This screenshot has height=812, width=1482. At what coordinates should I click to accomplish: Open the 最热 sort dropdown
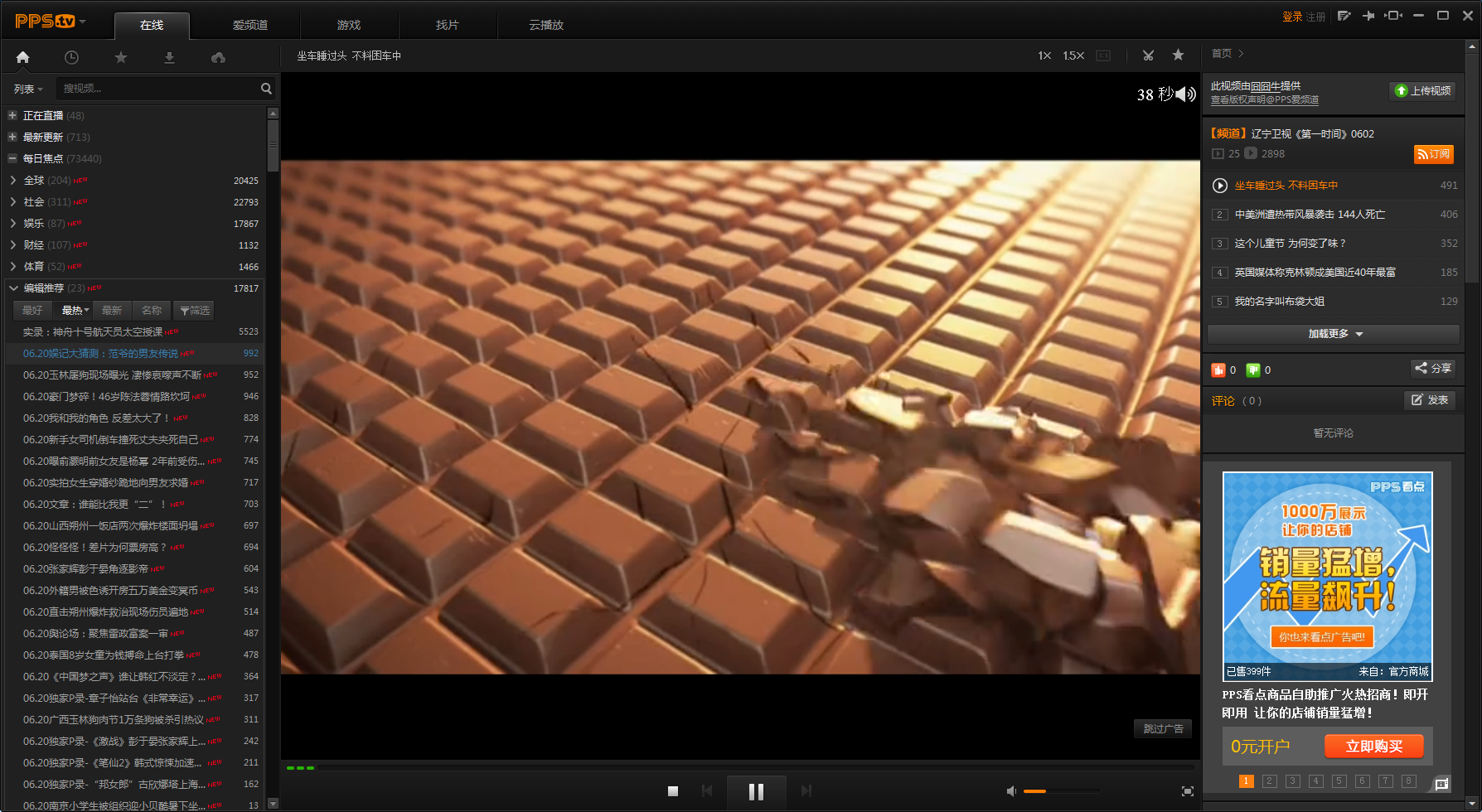[75, 310]
